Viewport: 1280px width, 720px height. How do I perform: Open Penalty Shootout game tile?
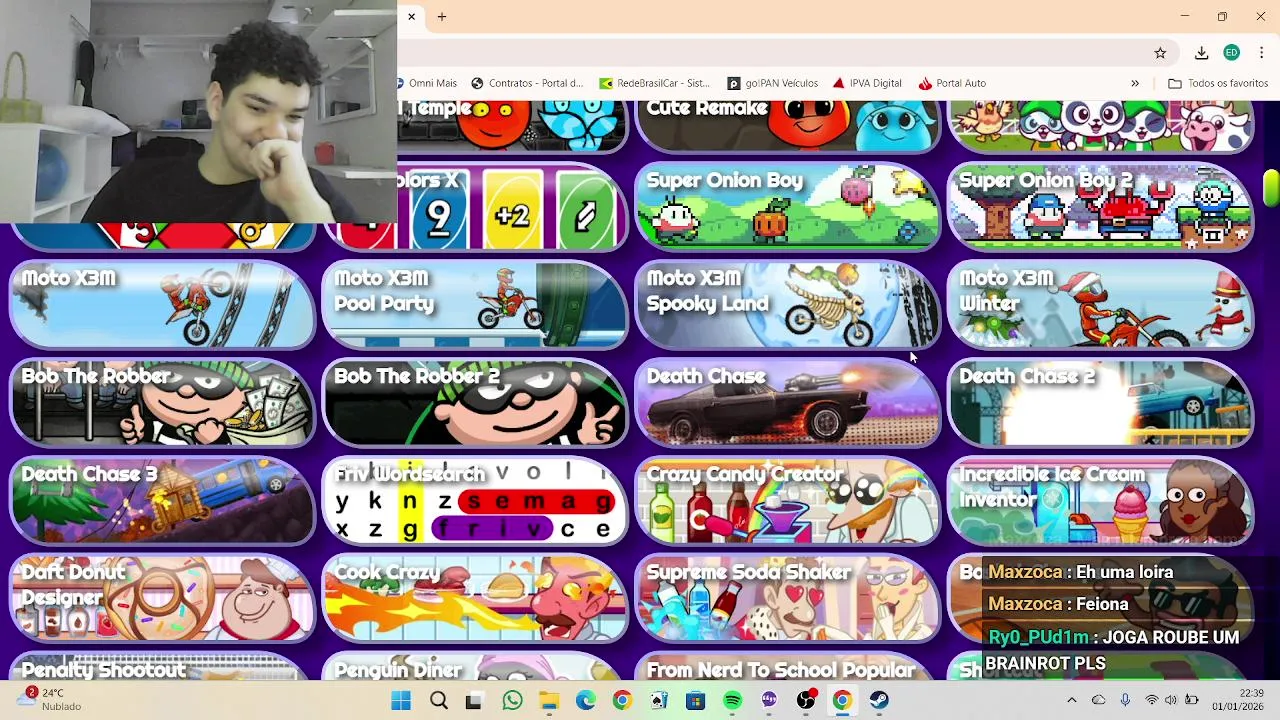[162, 667]
